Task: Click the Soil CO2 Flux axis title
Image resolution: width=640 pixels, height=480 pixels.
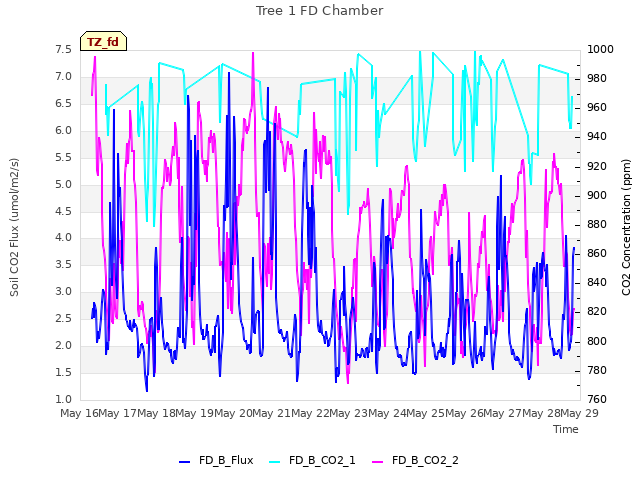Action: [14, 227]
